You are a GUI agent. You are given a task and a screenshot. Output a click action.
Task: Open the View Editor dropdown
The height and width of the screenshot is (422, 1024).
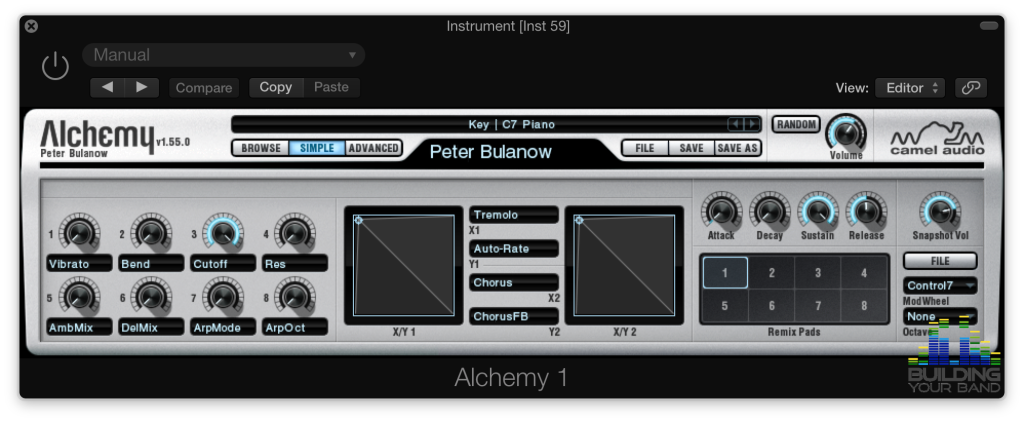[x=910, y=88]
